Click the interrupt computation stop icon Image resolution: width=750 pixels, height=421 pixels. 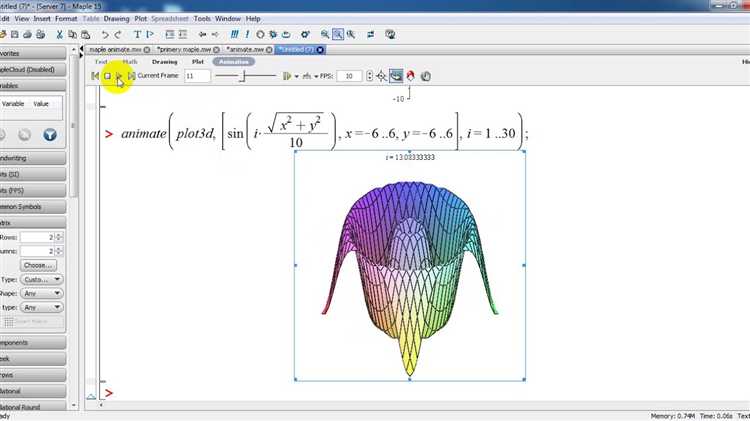pos(260,34)
